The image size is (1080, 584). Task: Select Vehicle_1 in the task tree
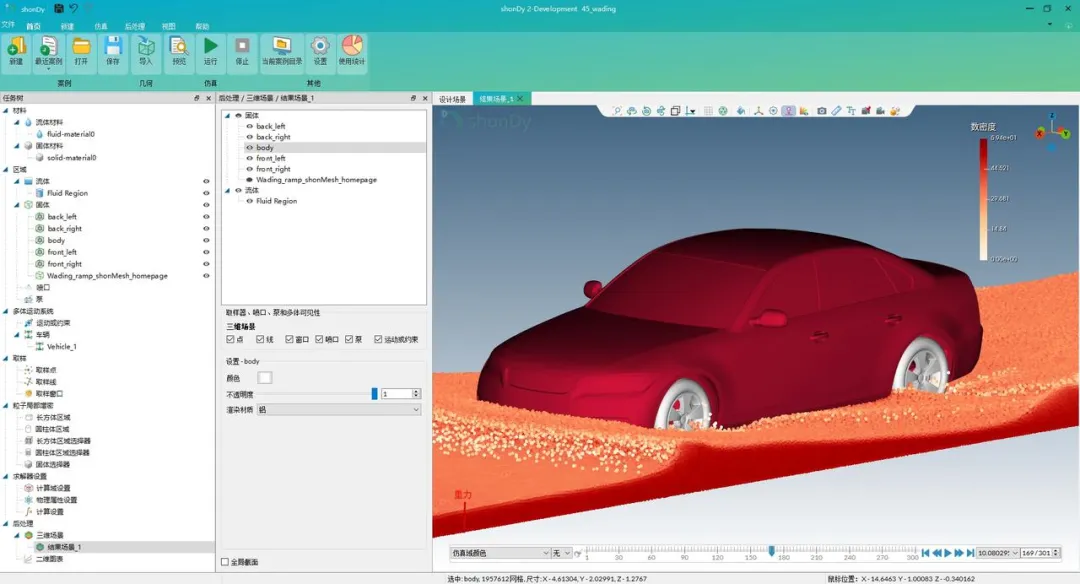[x=61, y=346]
